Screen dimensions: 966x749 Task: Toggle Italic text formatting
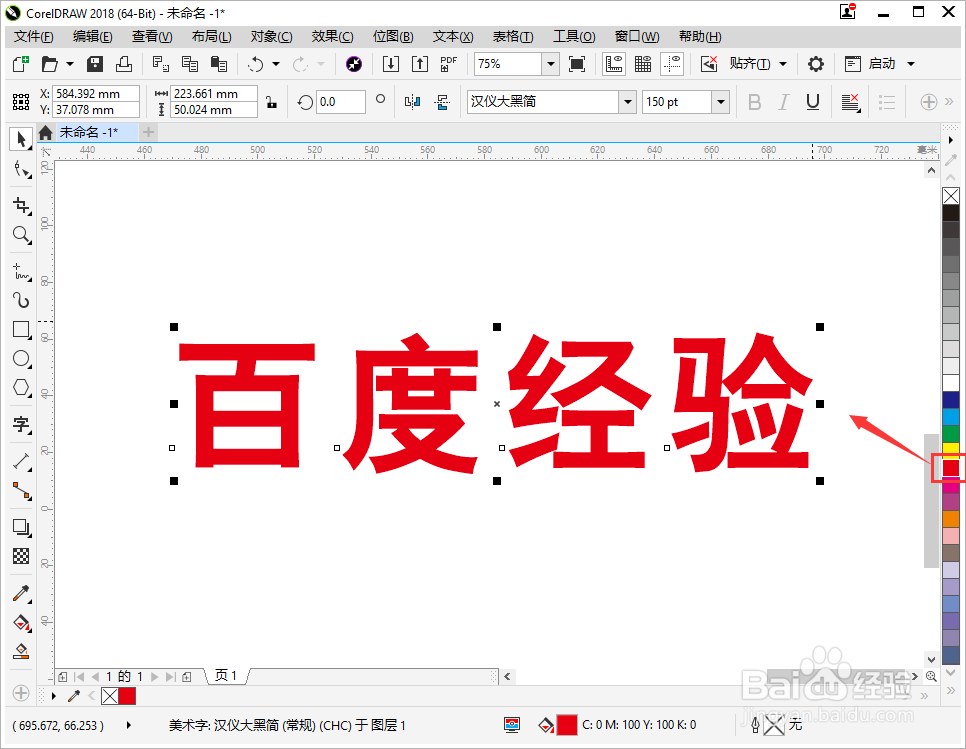784,102
